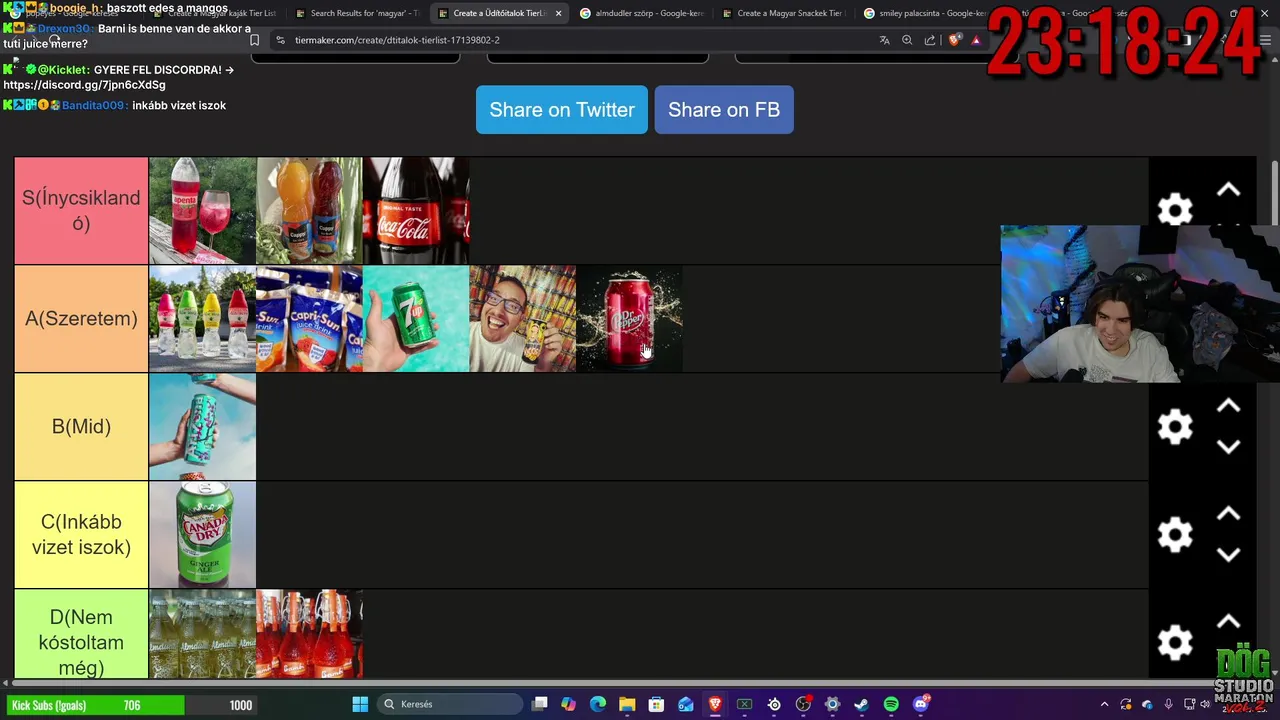Open OBS Studio from taskbar
The height and width of the screenshot is (720, 1280).
pyautogui.click(x=803, y=704)
